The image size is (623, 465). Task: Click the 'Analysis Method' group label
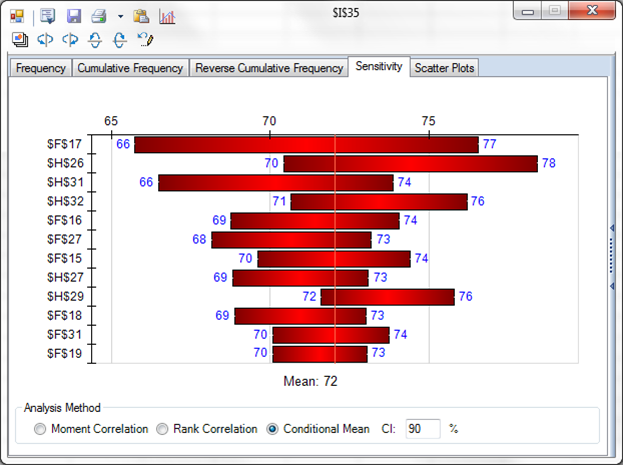tap(62, 408)
